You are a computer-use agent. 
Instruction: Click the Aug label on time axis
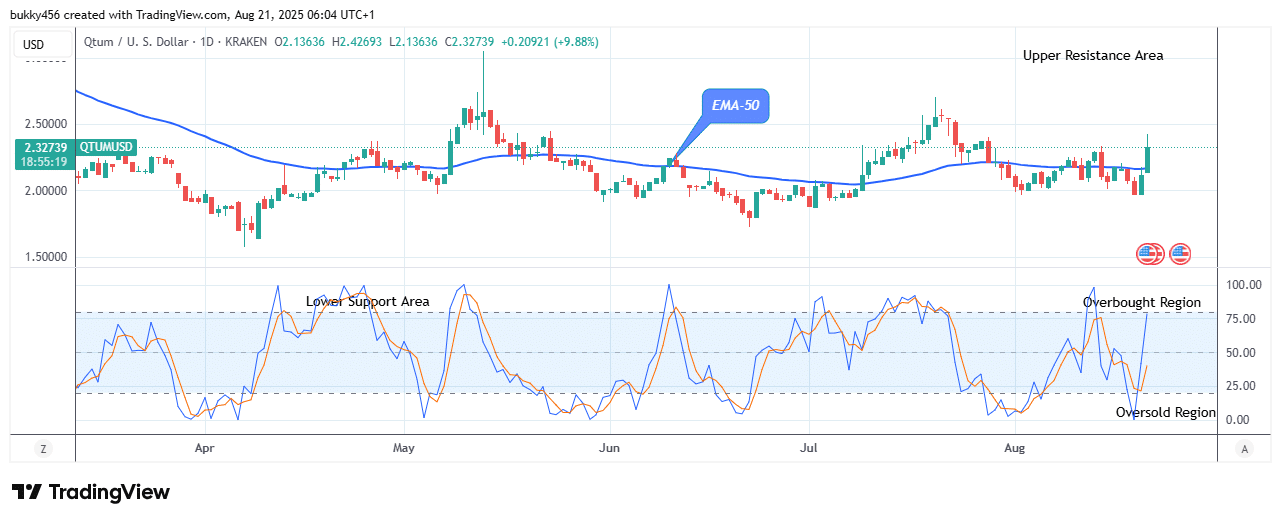click(x=1013, y=449)
